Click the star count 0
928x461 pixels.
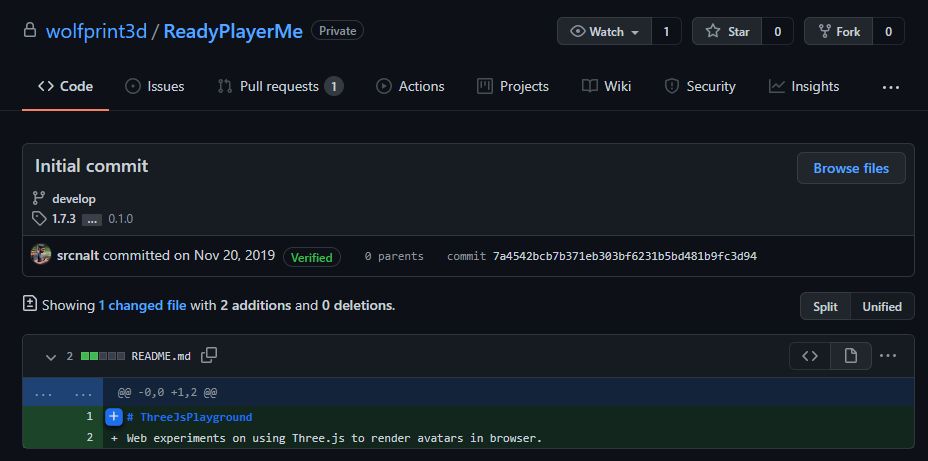coord(778,31)
